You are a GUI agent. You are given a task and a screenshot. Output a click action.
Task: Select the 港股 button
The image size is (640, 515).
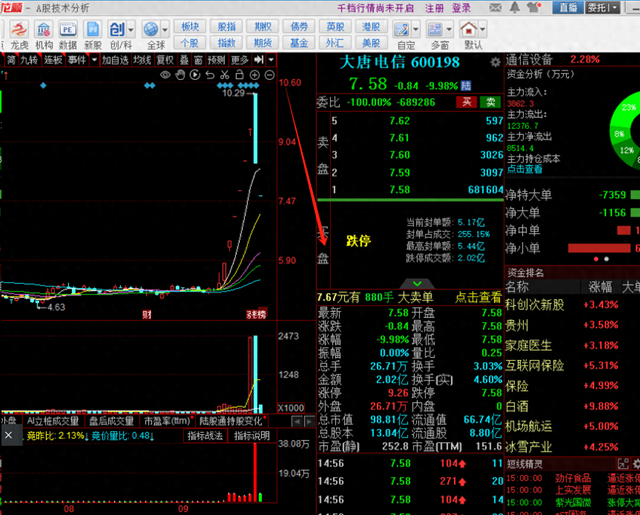(x=371, y=27)
